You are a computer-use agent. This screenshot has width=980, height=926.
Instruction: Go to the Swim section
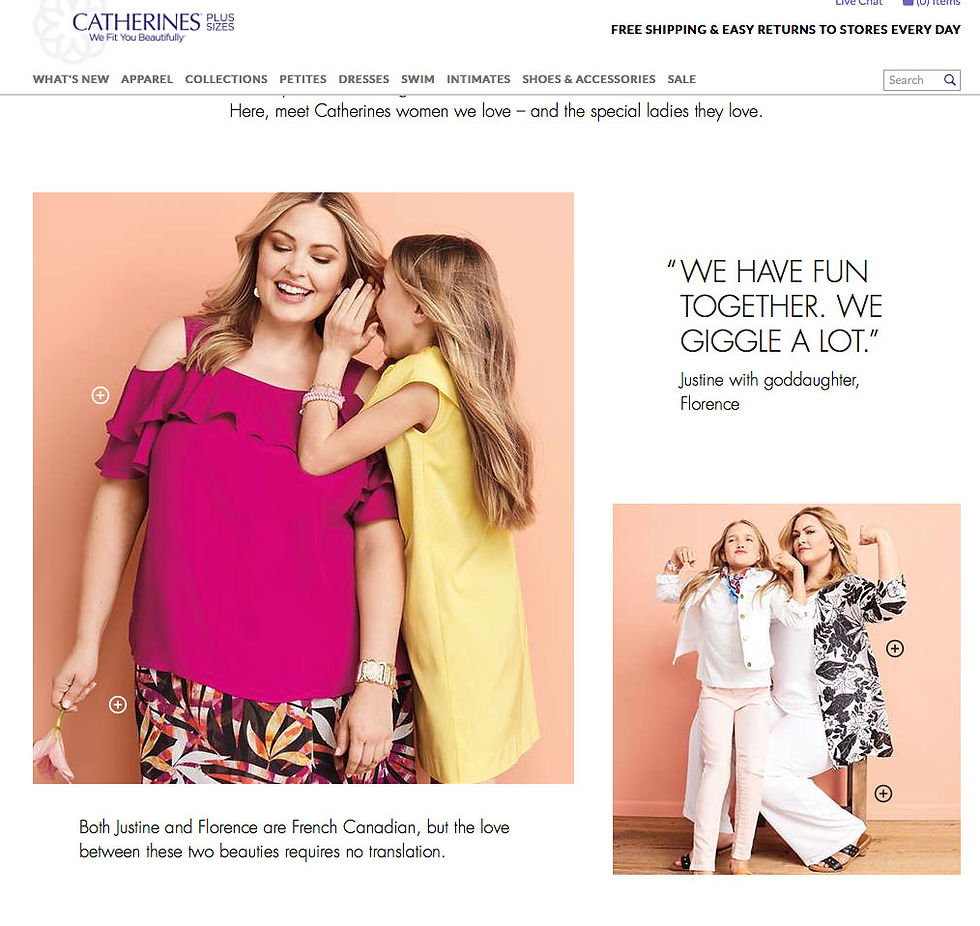(418, 79)
